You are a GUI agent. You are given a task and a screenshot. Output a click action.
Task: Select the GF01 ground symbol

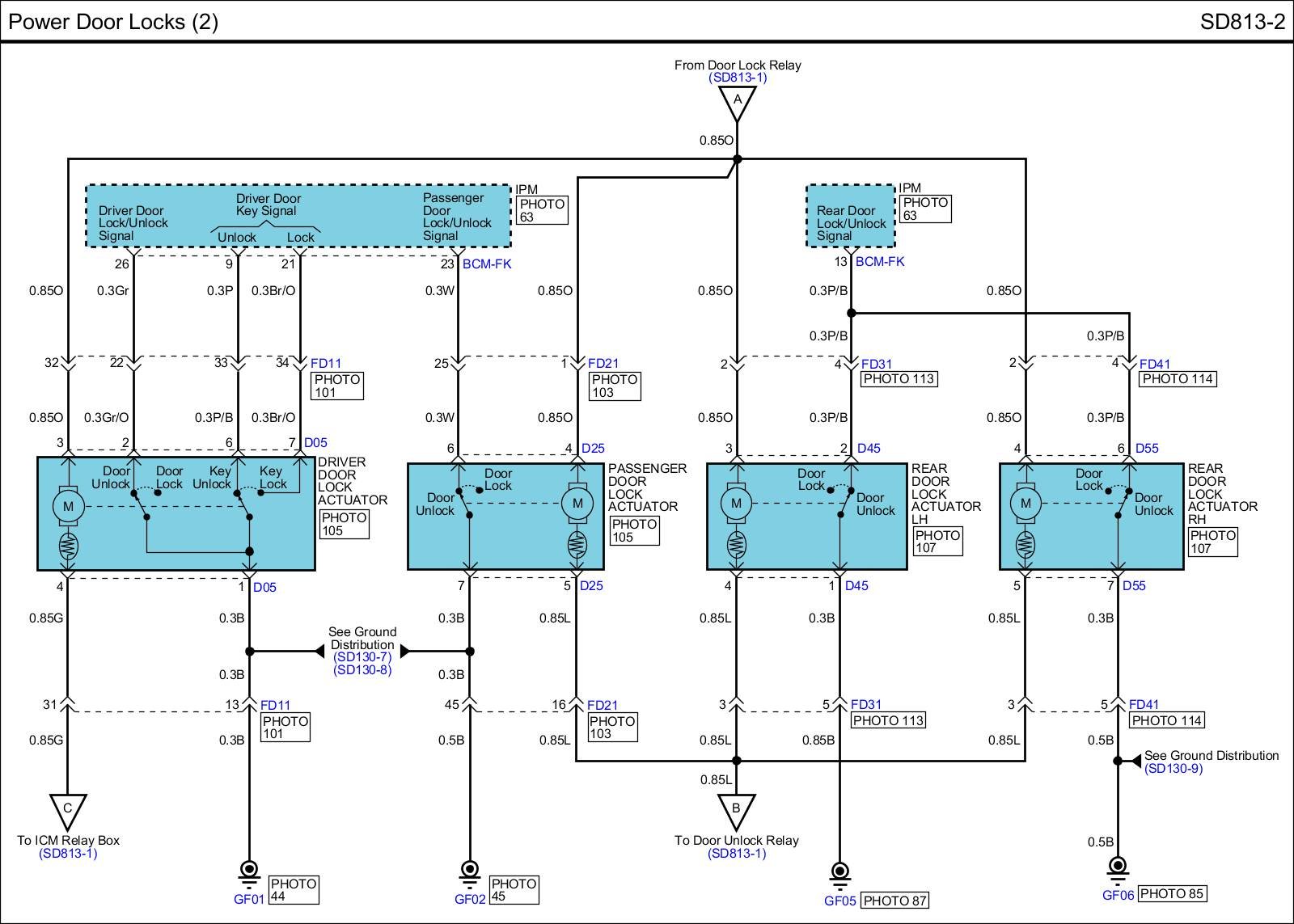coord(249,871)
